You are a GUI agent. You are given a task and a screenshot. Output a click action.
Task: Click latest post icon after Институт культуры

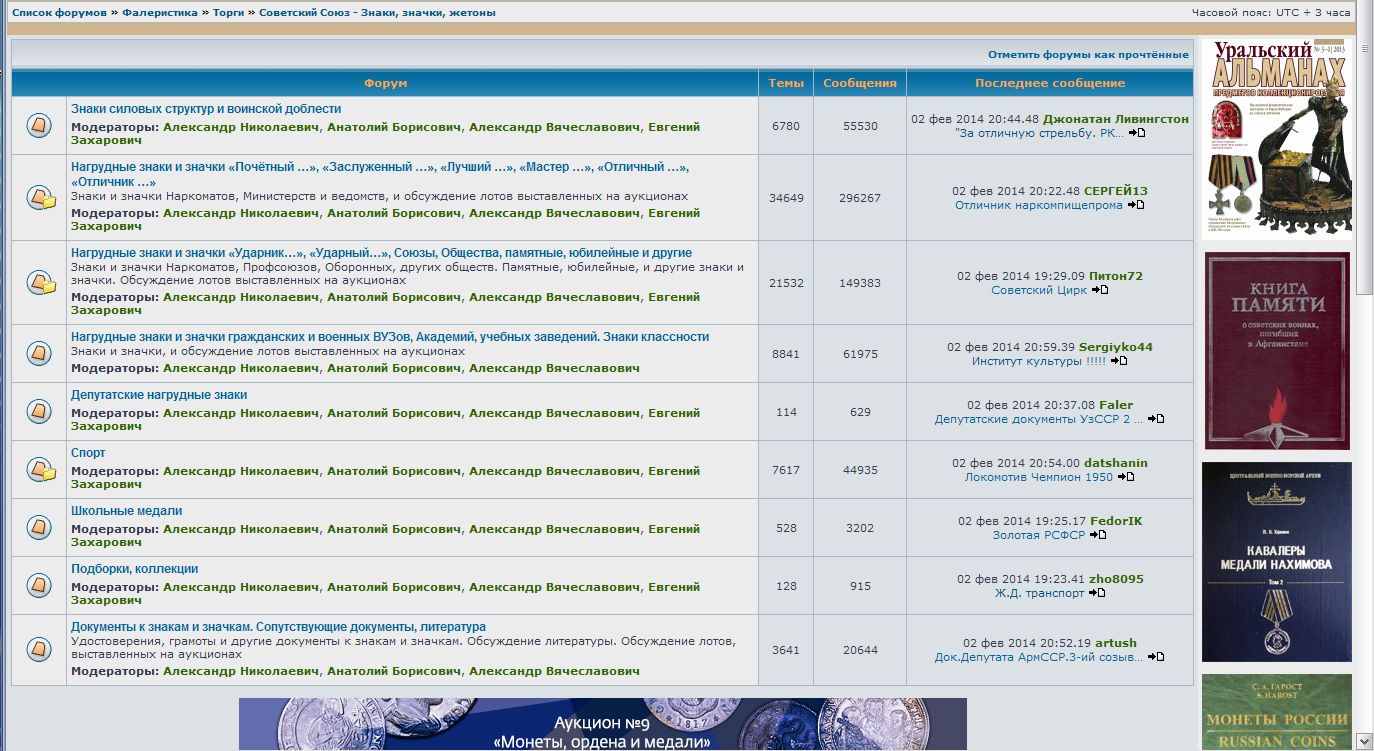pyautogui.click(x=1119, y=361)
